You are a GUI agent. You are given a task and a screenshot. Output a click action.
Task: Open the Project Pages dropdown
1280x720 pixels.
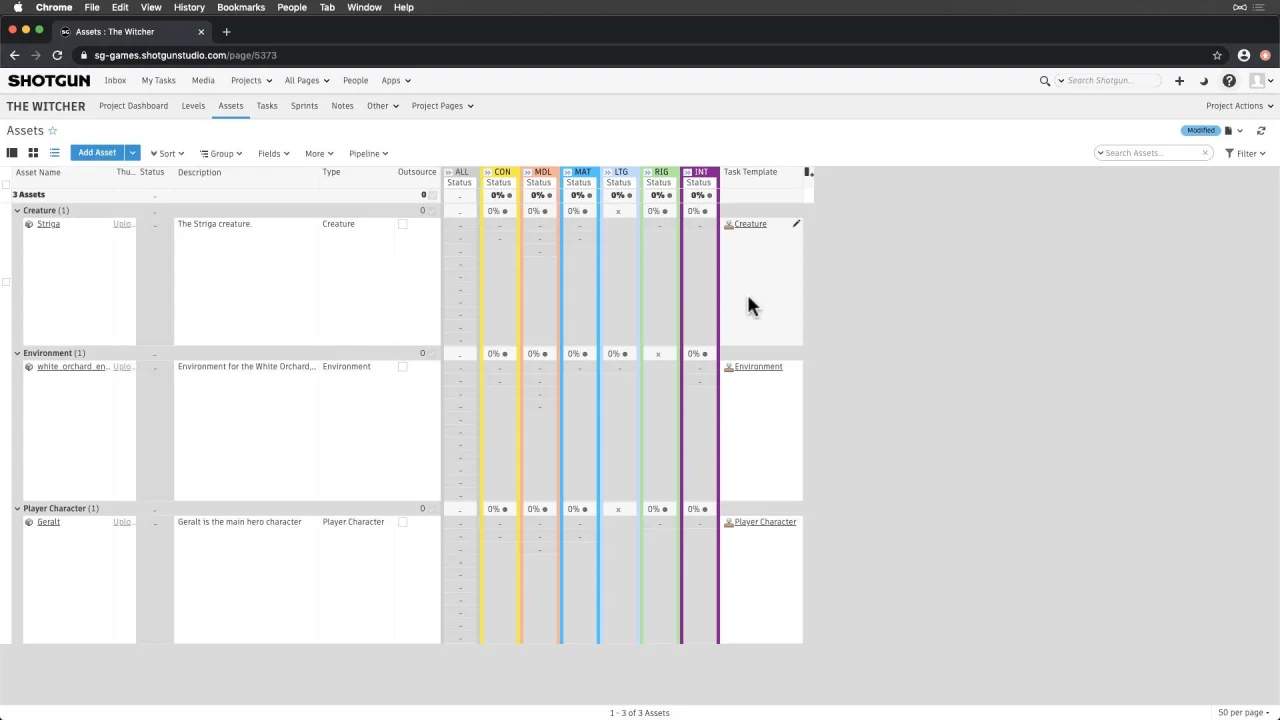pyautogui.click(x=442, y=106)
